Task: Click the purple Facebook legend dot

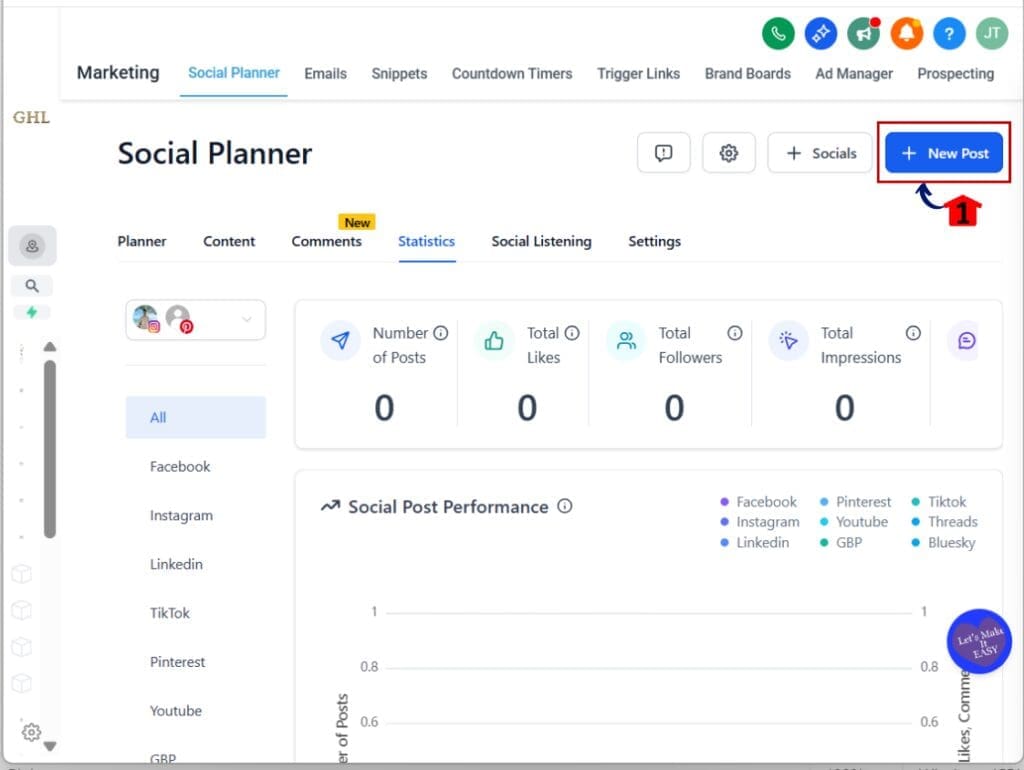Action: [x=723, y=501]
